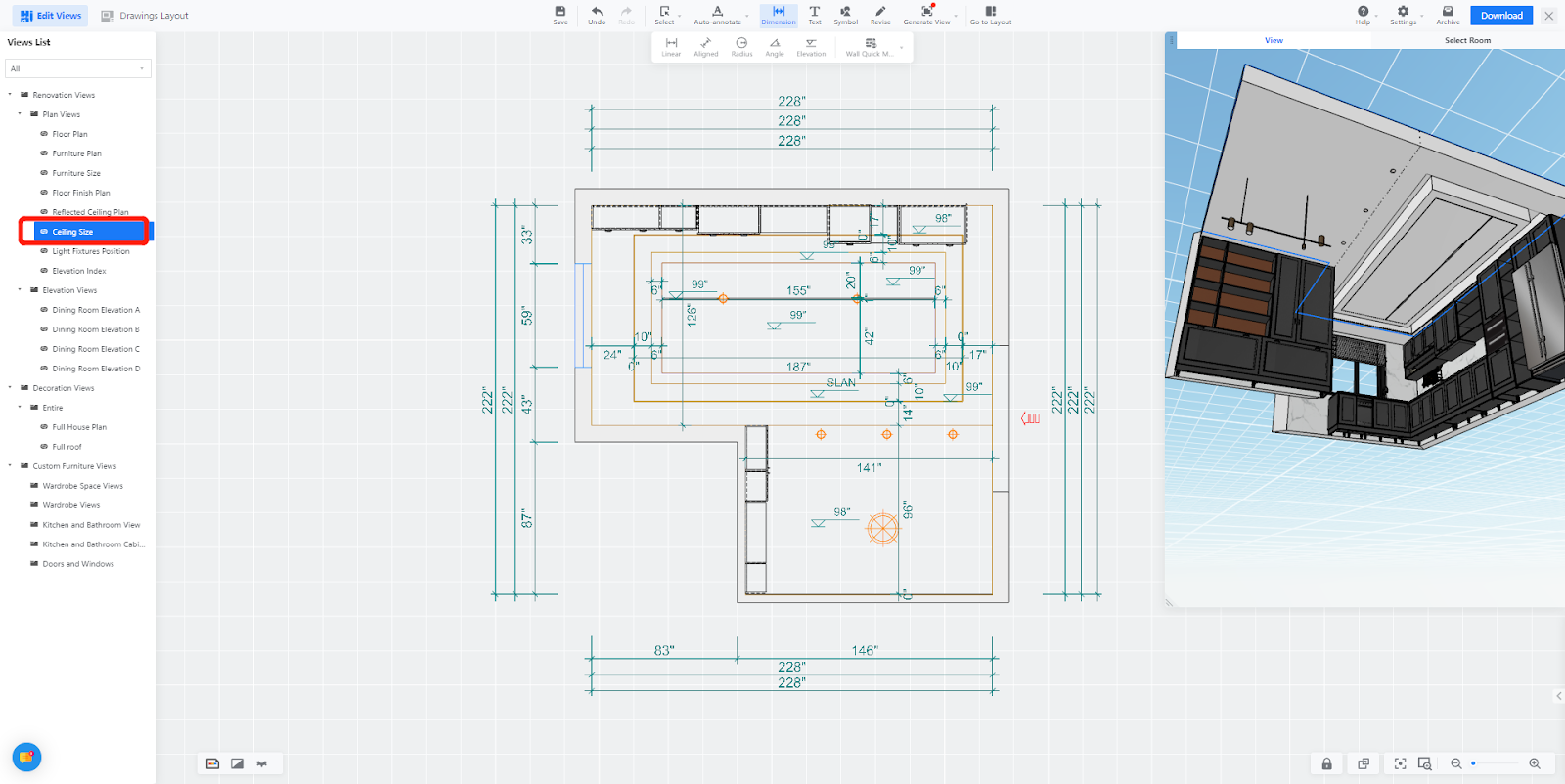The image size is (1565, 784).
Task: Switch to the Drawings Layout tab
Action: tap(145, 16)
